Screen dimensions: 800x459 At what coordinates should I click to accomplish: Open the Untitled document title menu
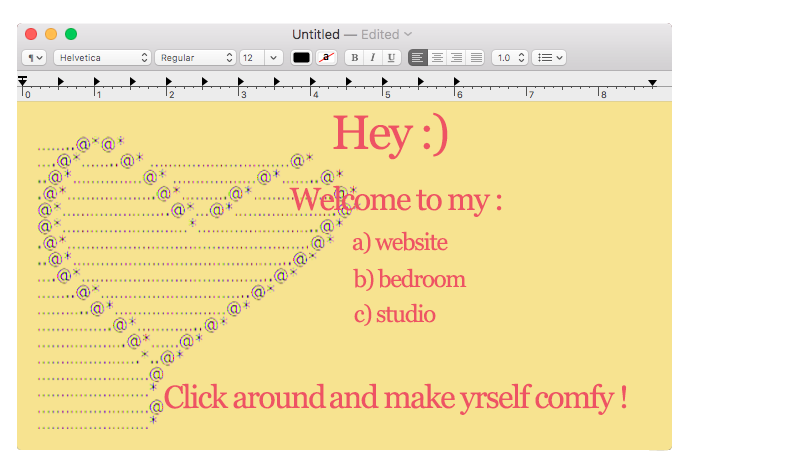(x=315, y=34)
